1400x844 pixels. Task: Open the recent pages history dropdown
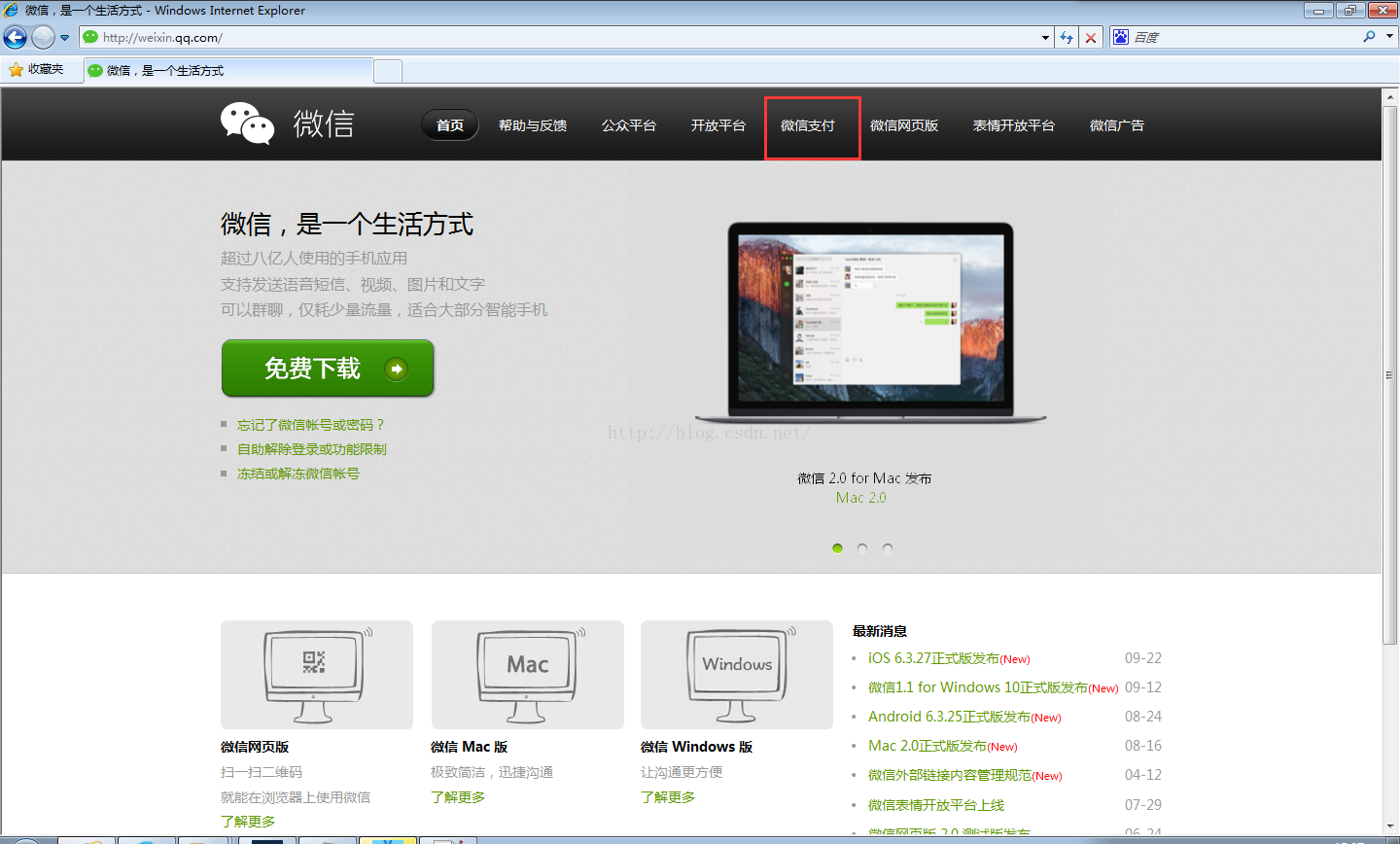pos(65,38)
